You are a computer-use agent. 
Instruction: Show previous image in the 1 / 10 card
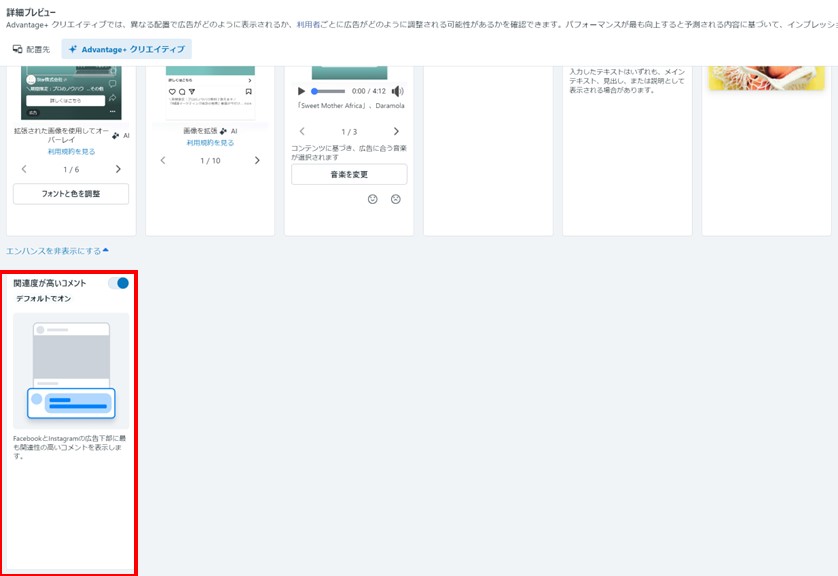tap(163, 160)
